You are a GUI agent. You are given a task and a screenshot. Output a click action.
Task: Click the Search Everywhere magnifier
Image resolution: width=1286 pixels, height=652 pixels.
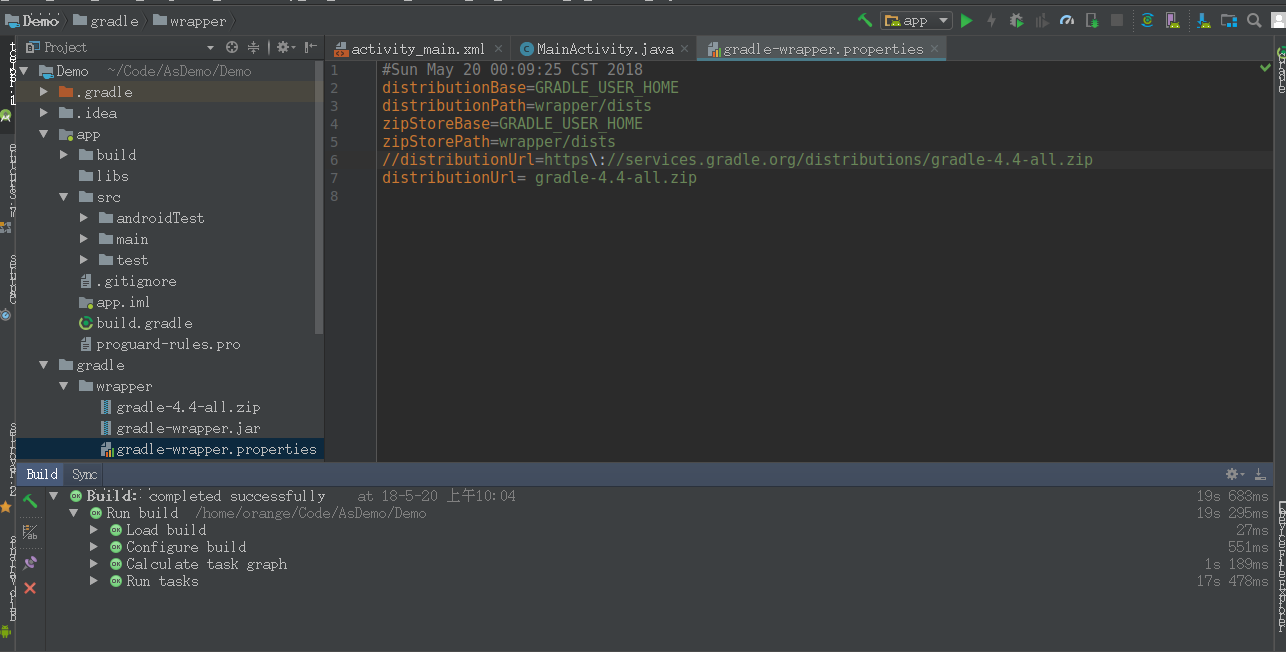[x=1254, y=20]
